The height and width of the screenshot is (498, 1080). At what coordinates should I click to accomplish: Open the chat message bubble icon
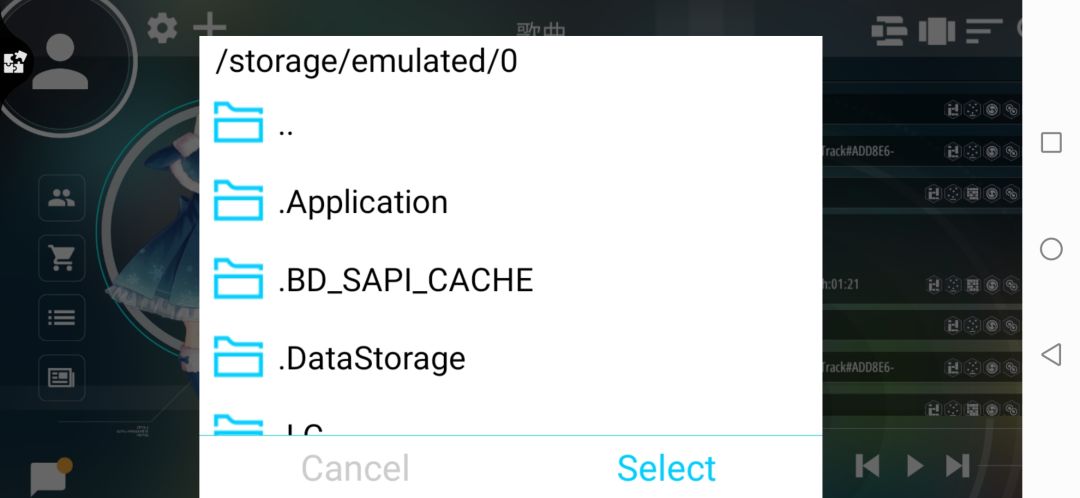[48, 477]
